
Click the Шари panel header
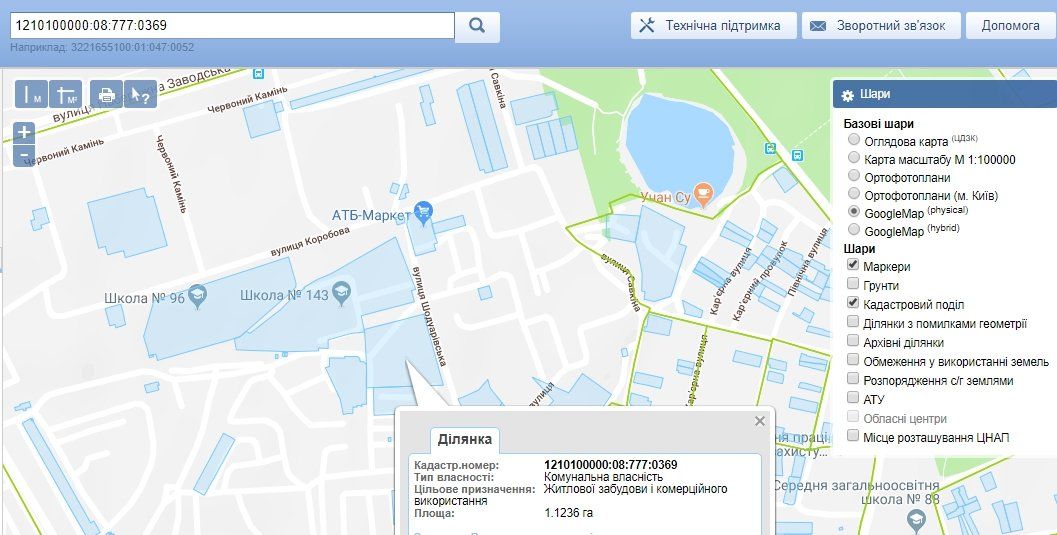tap(944, 94)
